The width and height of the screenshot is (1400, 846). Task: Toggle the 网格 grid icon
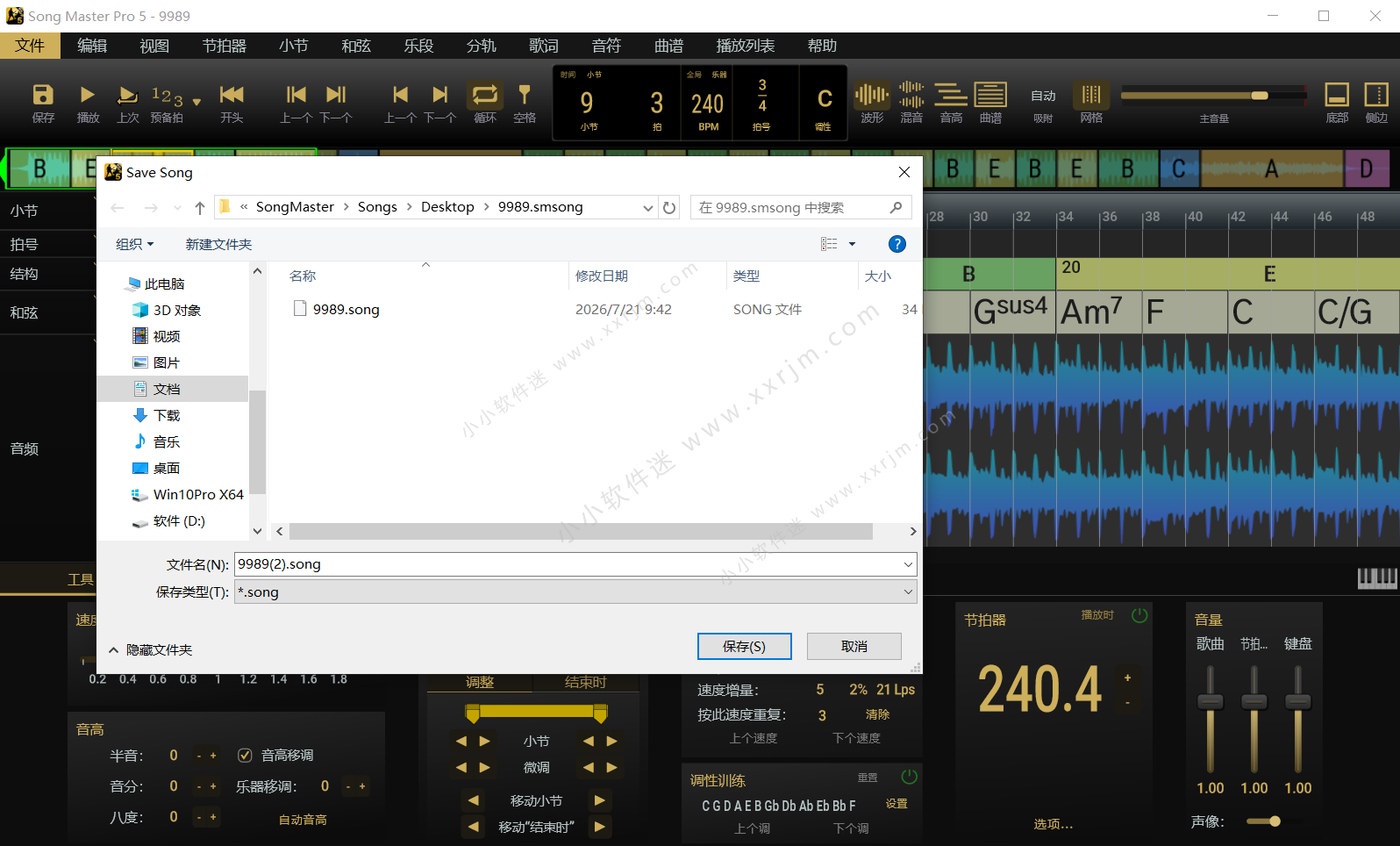tap(1091, 95)
